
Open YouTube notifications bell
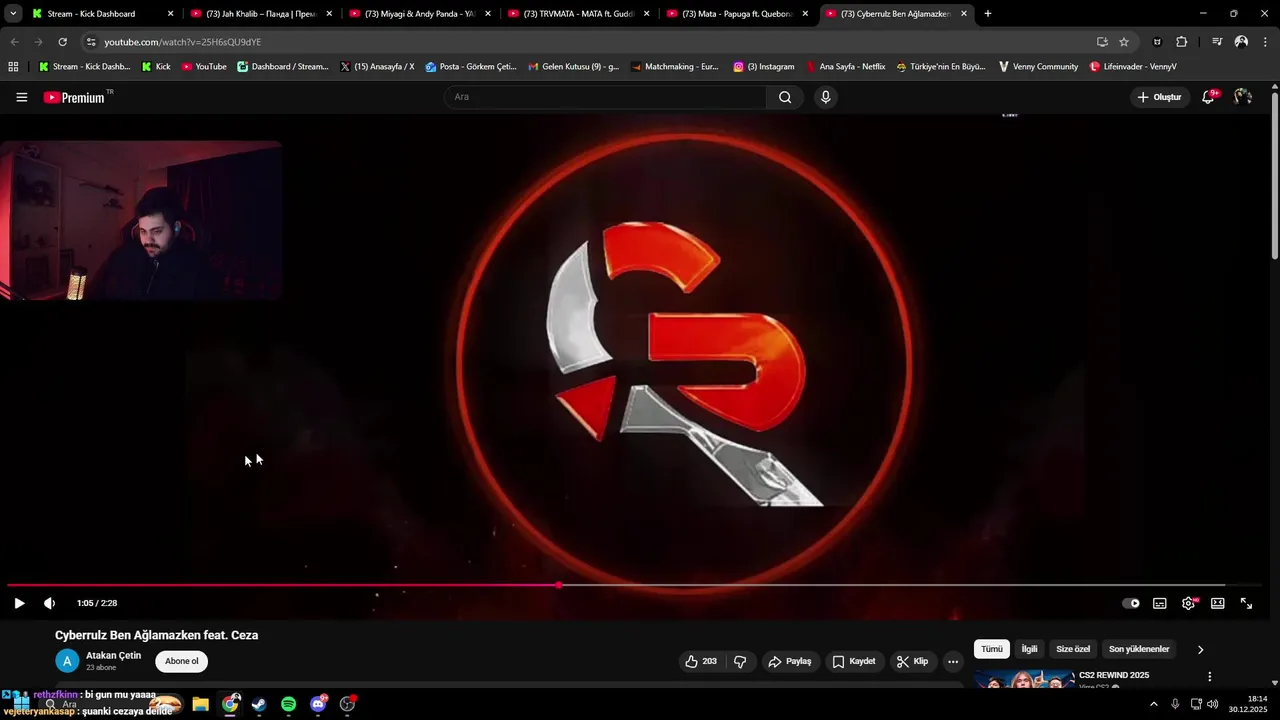[1208, 97]
